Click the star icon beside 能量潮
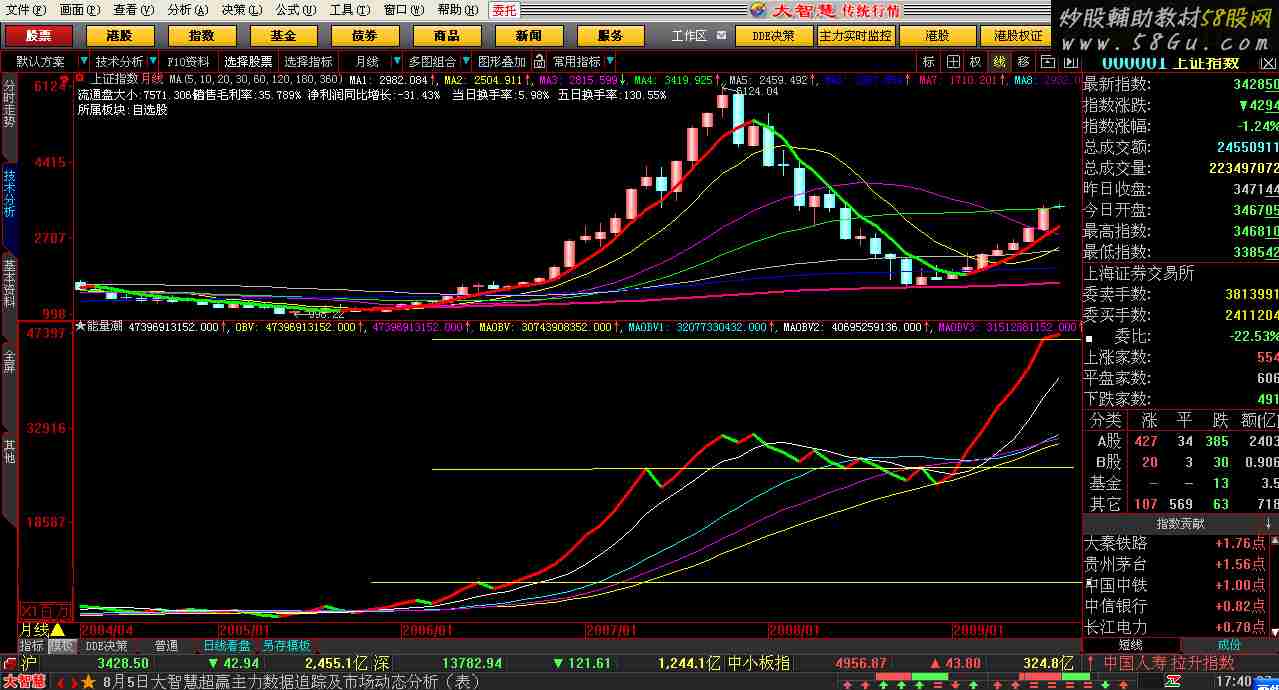Image resolution: width=1279 pixels, height=690 pixels. tap(81, 326)
